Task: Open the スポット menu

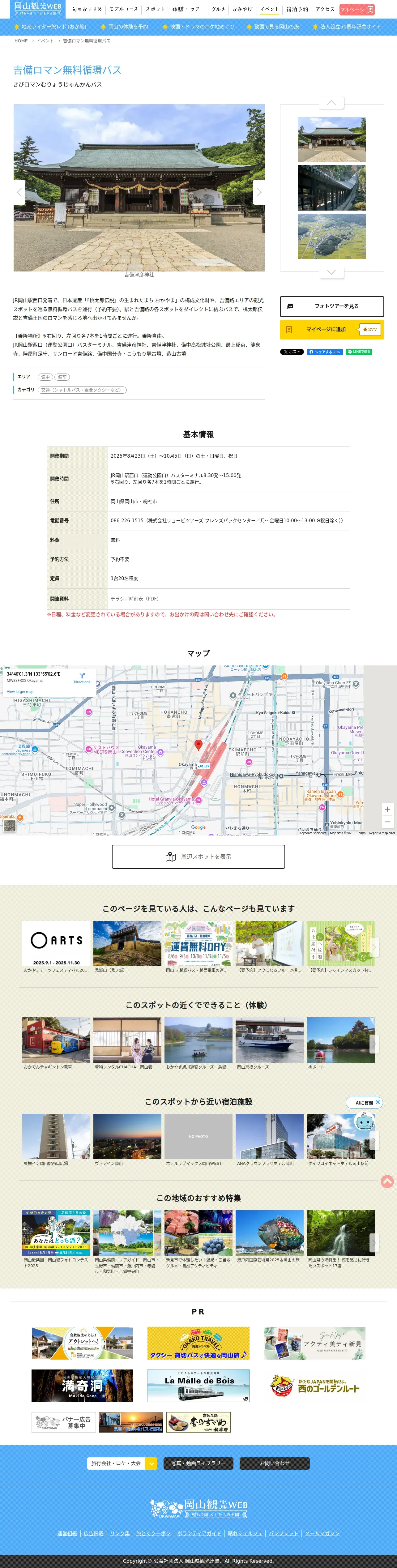Action: pos(155,9)
